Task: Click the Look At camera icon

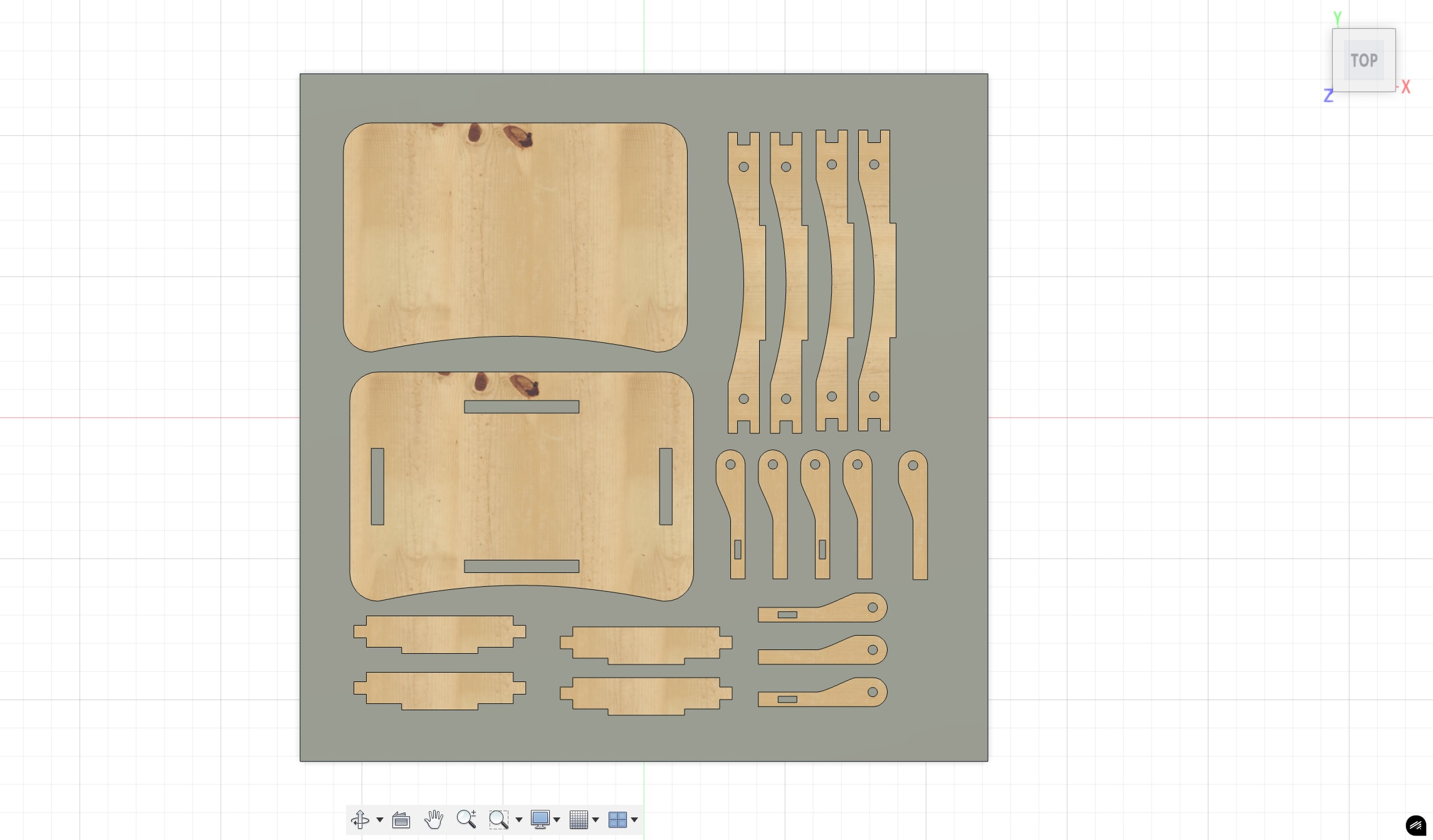Action: coord(401,819)
